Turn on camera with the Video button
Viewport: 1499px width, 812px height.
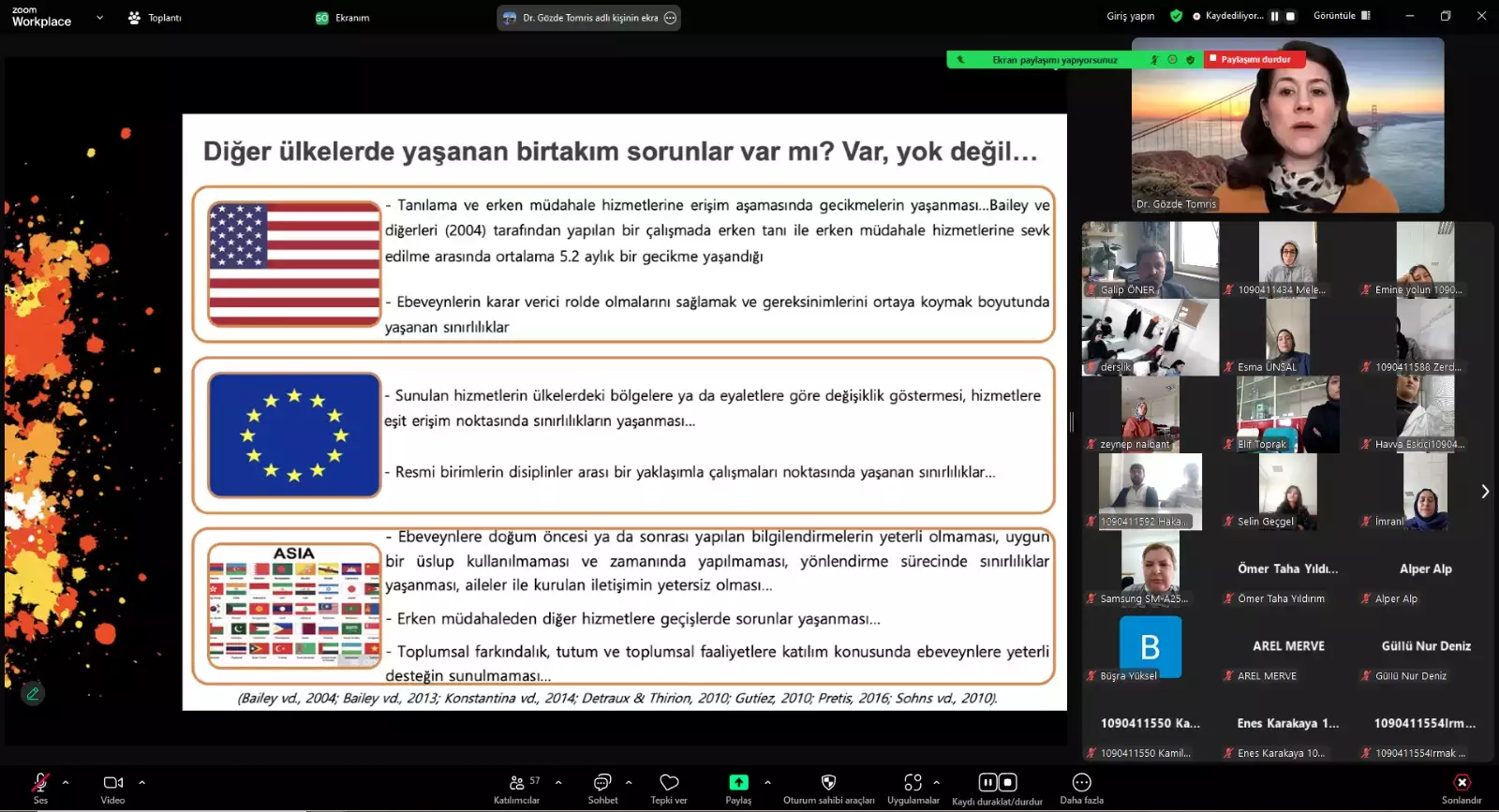click(112, 788)
